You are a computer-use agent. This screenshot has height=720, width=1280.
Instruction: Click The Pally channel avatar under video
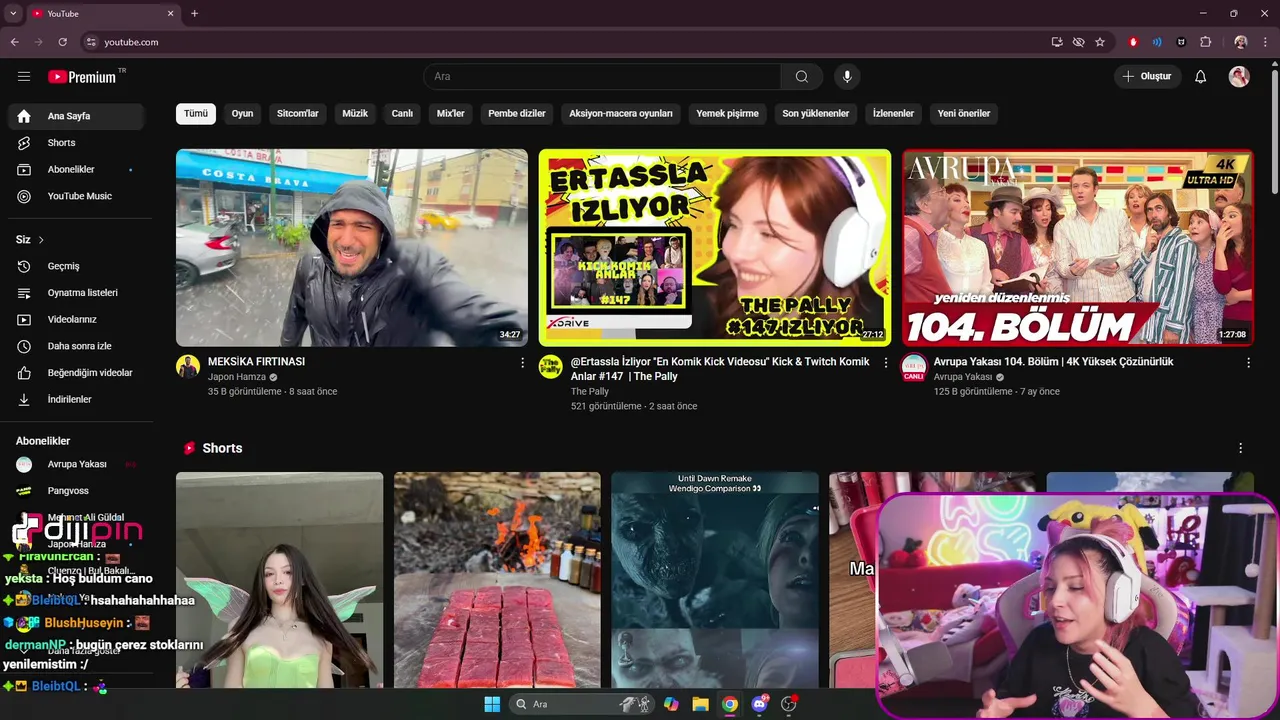click(551, 366)
